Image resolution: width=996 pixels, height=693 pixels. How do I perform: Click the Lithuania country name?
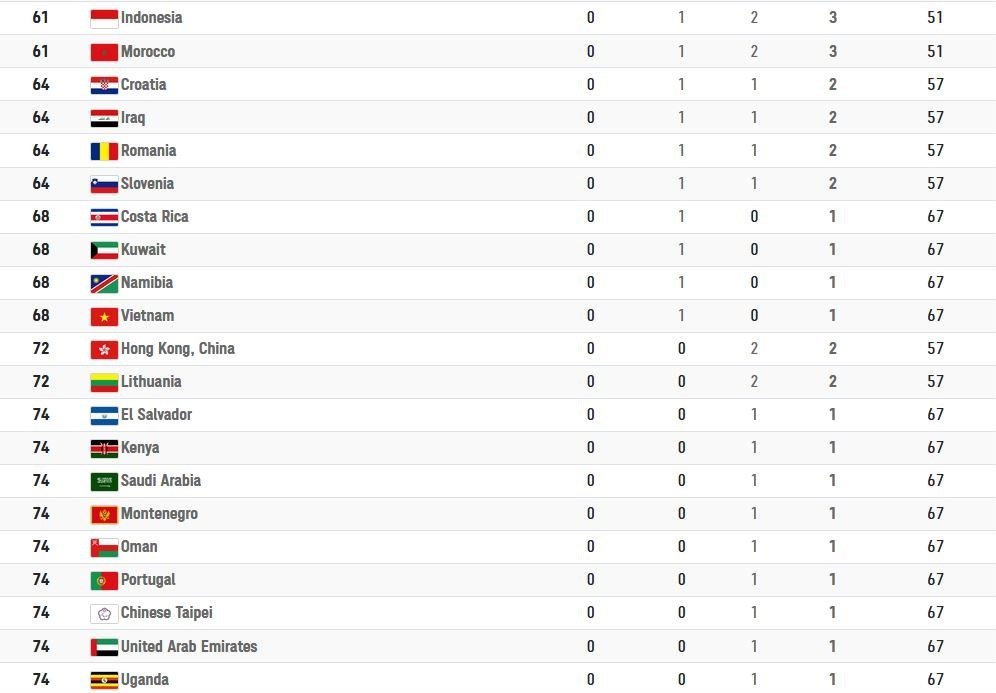pos(151,381)
